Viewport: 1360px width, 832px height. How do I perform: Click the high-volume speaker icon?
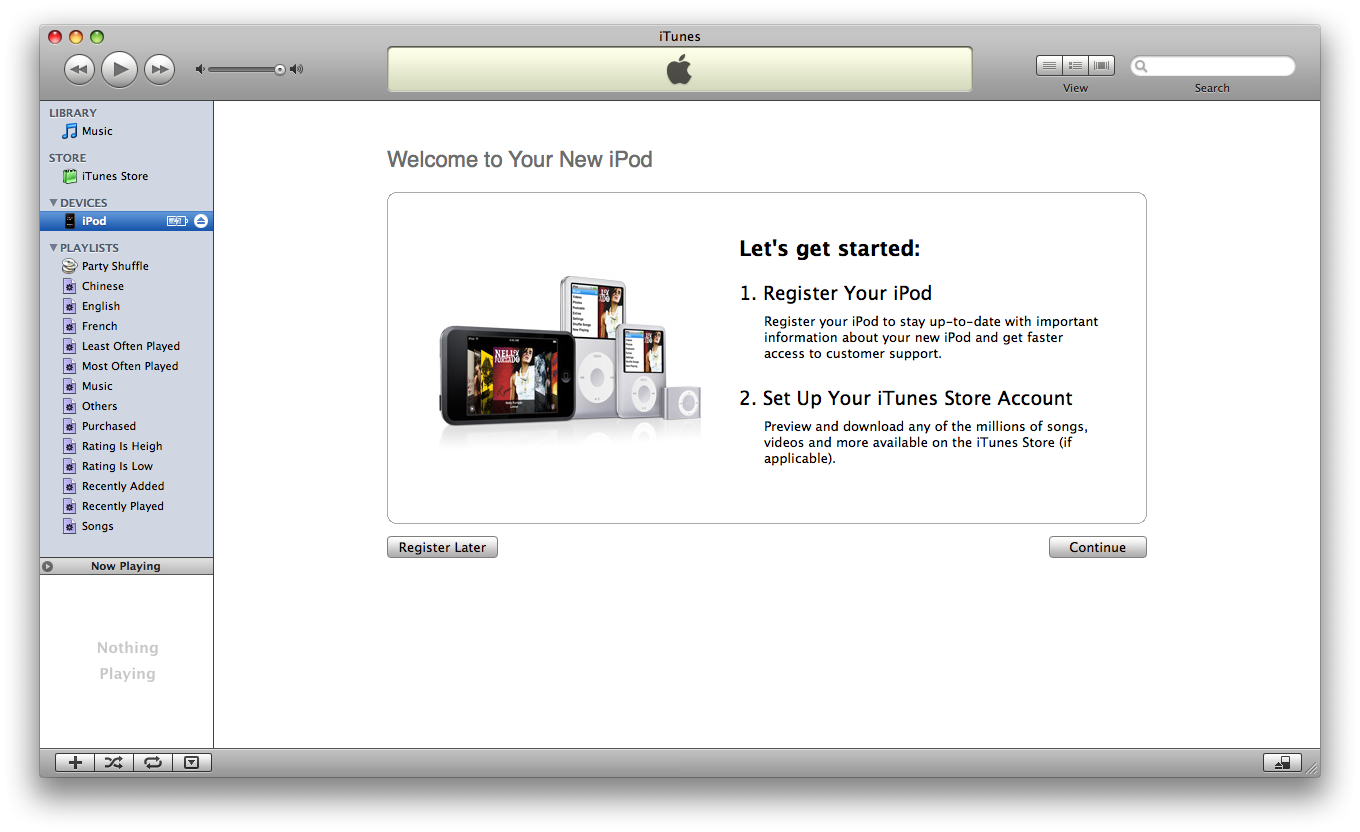(296, 69)
